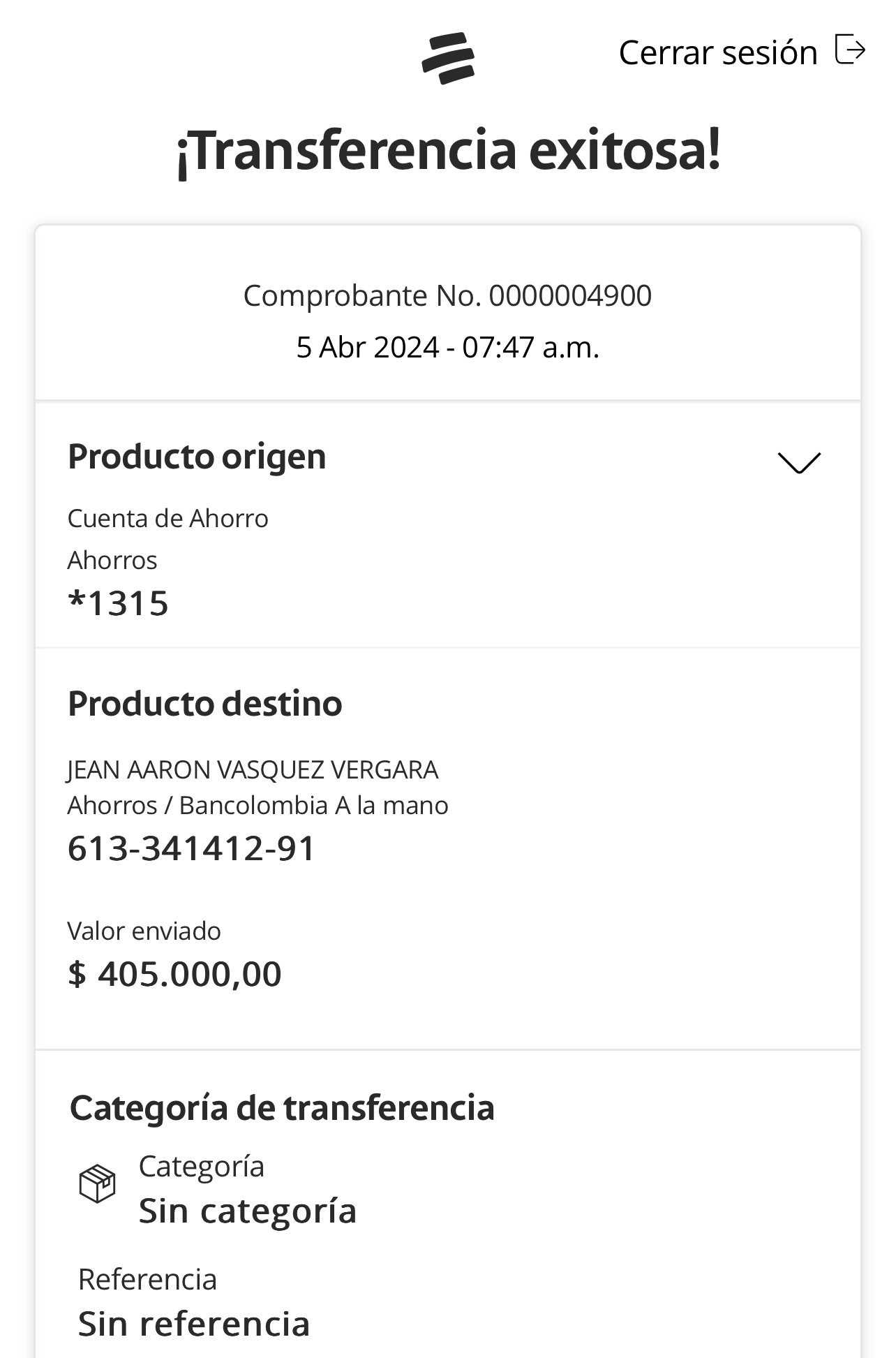
Task: Click the ¡Transferencia exitosa! title
Action: coord(448,151)
